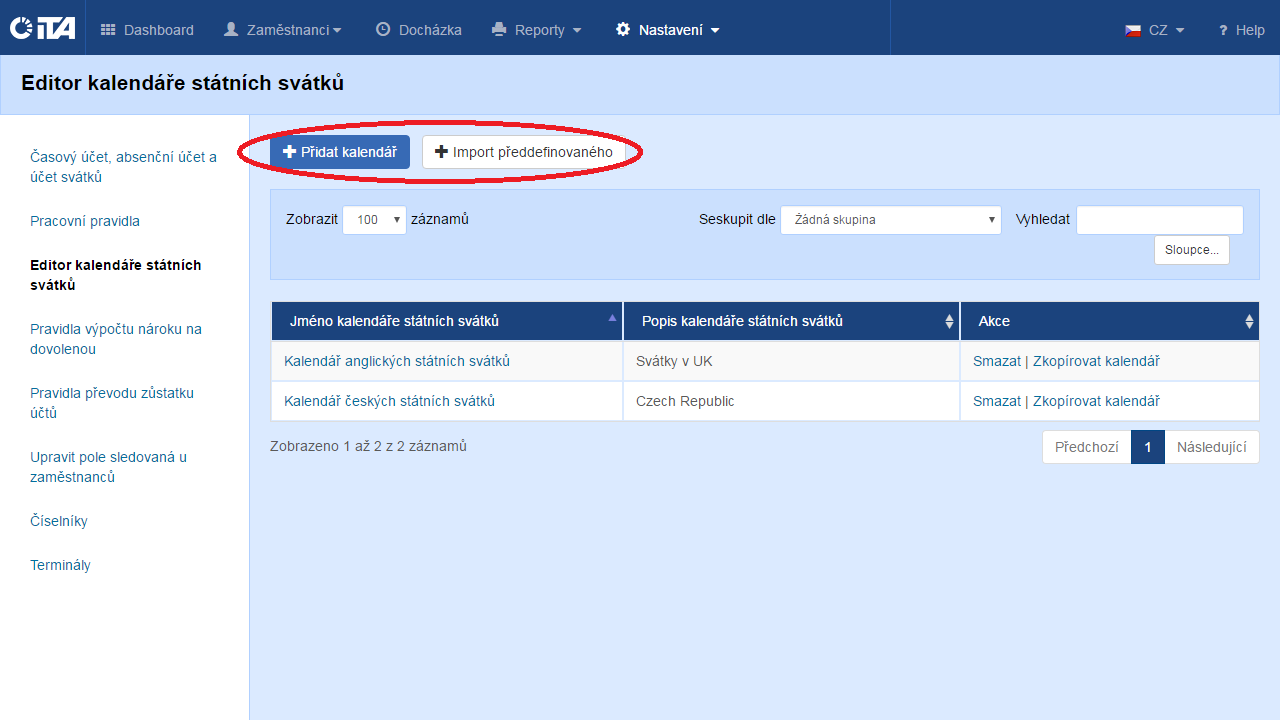Image resolution: width=1280 pixels, height=720 pixels.
Task: Click Přidat kalendář button
Action: pyautogui.click(x=340, y=152)
